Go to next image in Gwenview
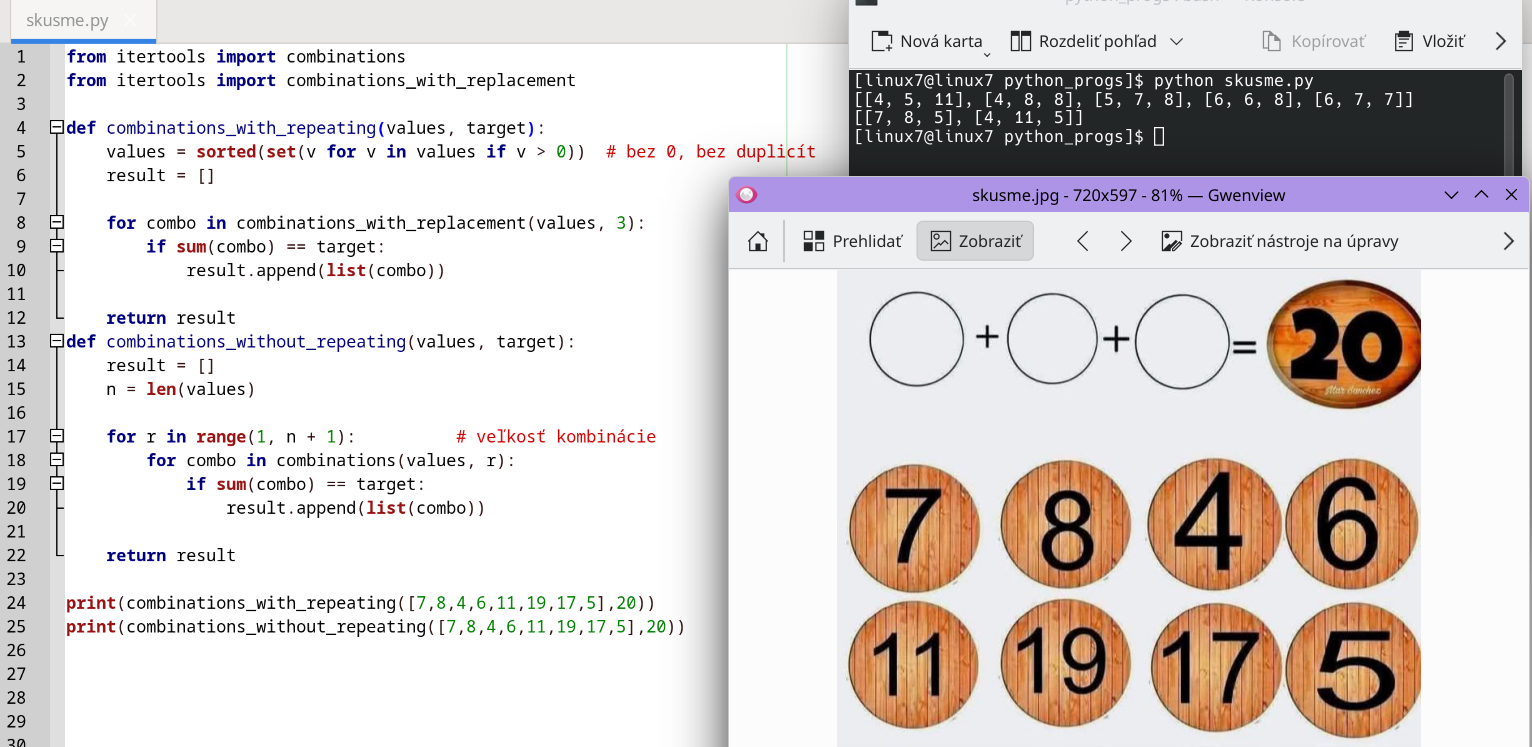The image size is (1532, 747). pyautogui.click(x=1126, y=241)
